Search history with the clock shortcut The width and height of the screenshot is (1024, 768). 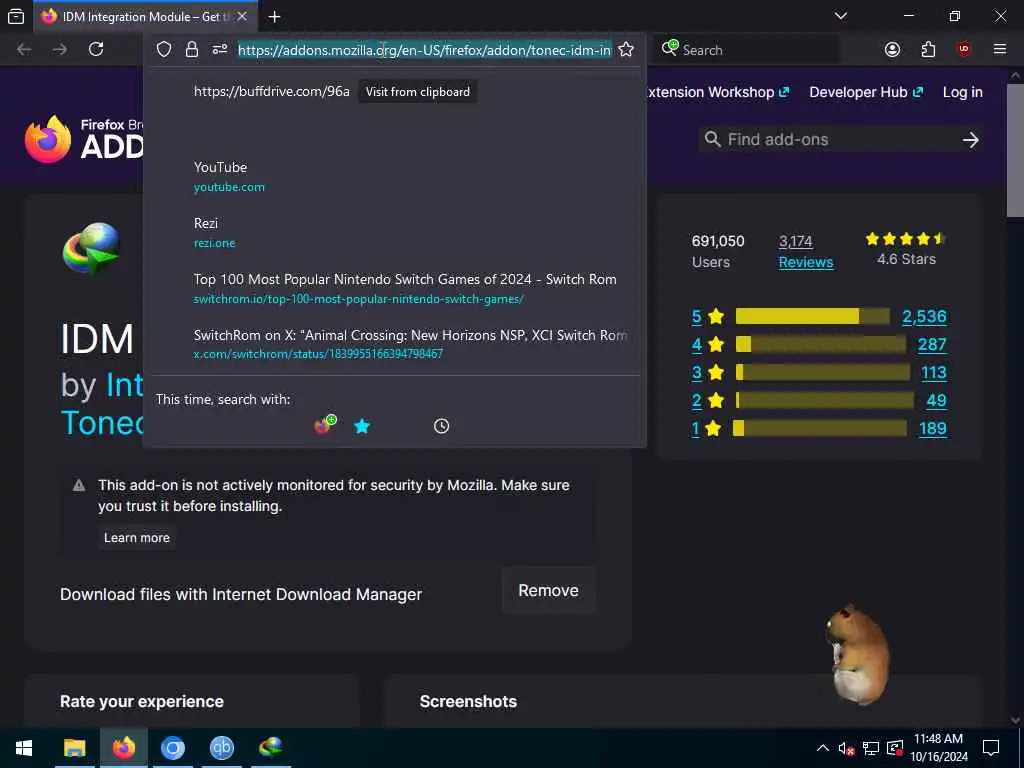pyautogui.click(x=441, y=426)
